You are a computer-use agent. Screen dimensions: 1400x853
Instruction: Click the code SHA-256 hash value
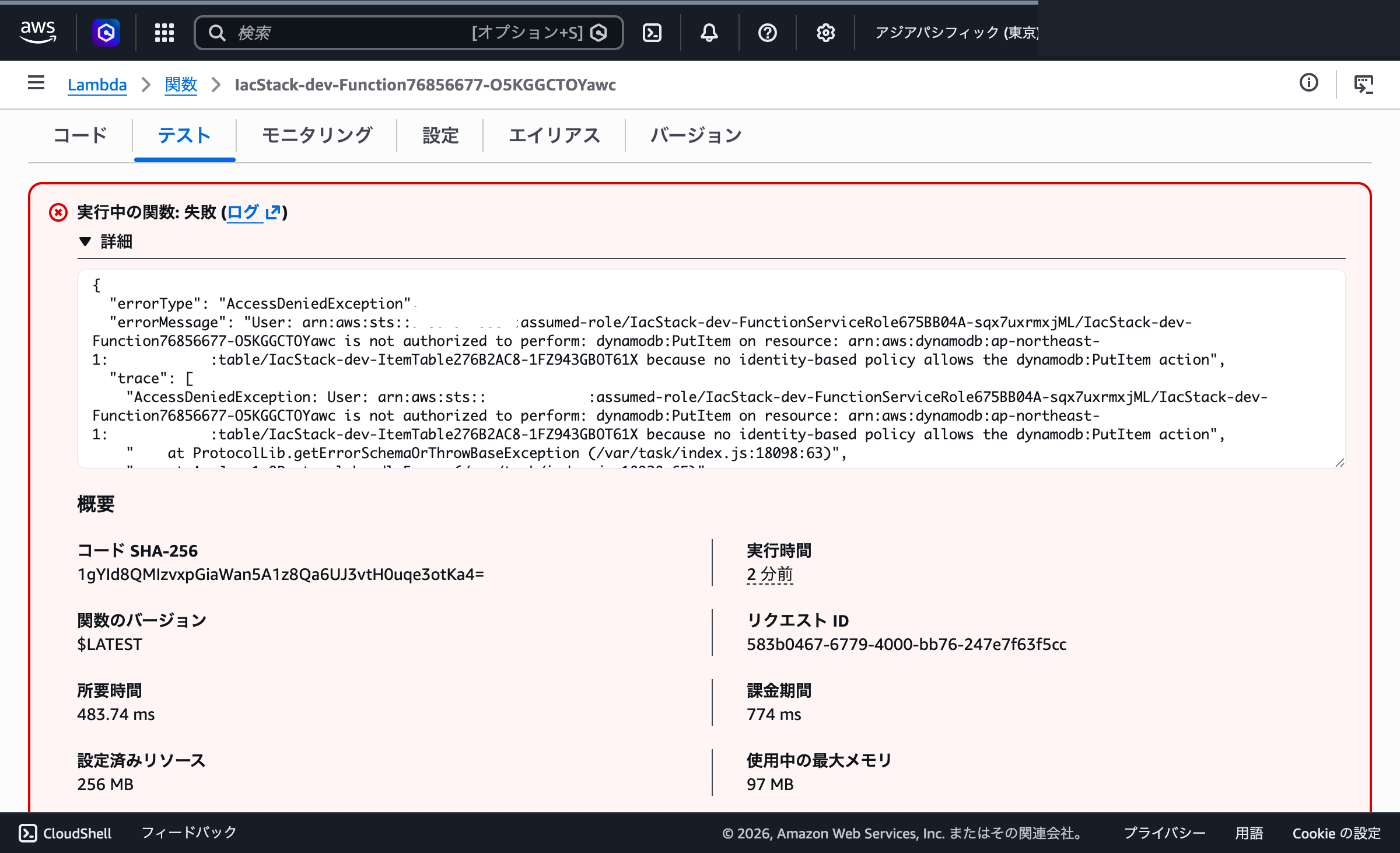pyautogui.click(x=281, y=574)
